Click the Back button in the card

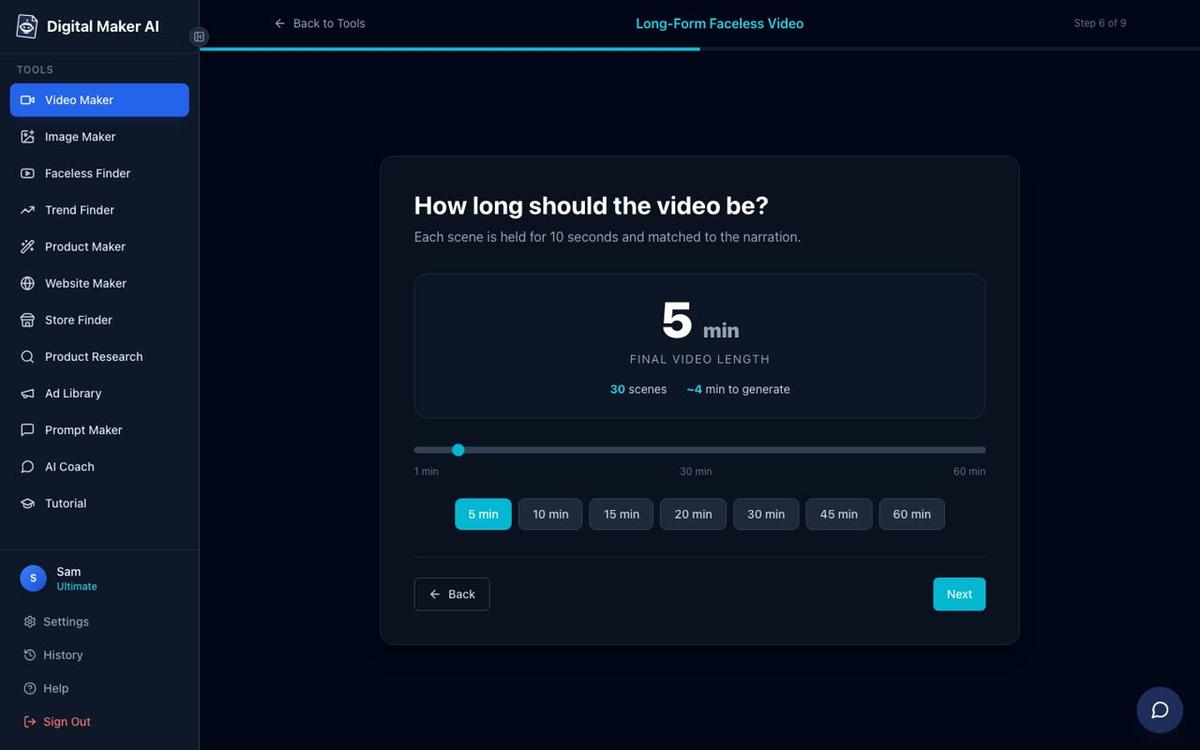[x=452, y=594]
